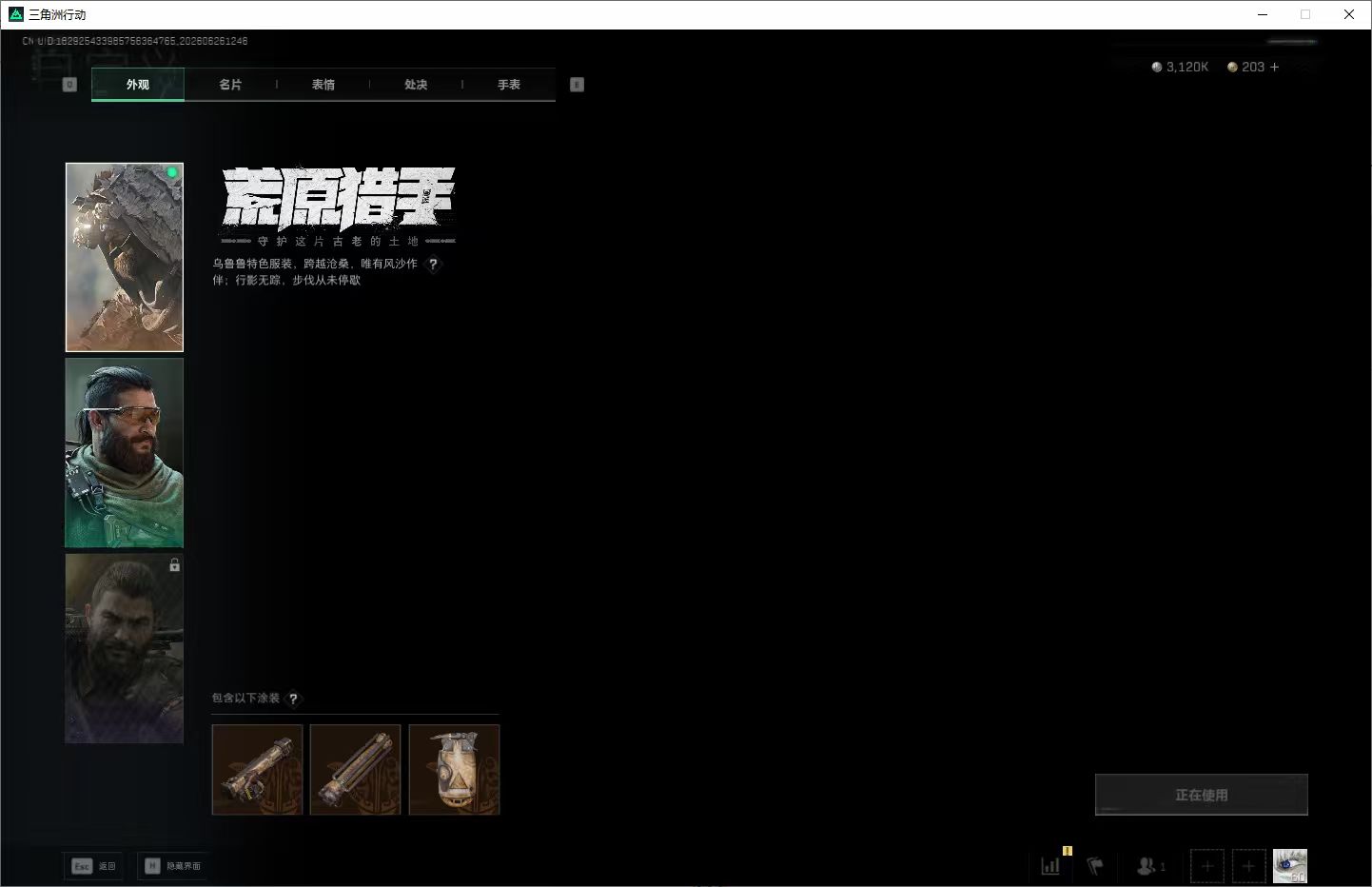Click the Q previous-tab key icon
This screenshot has width=1372, height=887.
point(69,85)
